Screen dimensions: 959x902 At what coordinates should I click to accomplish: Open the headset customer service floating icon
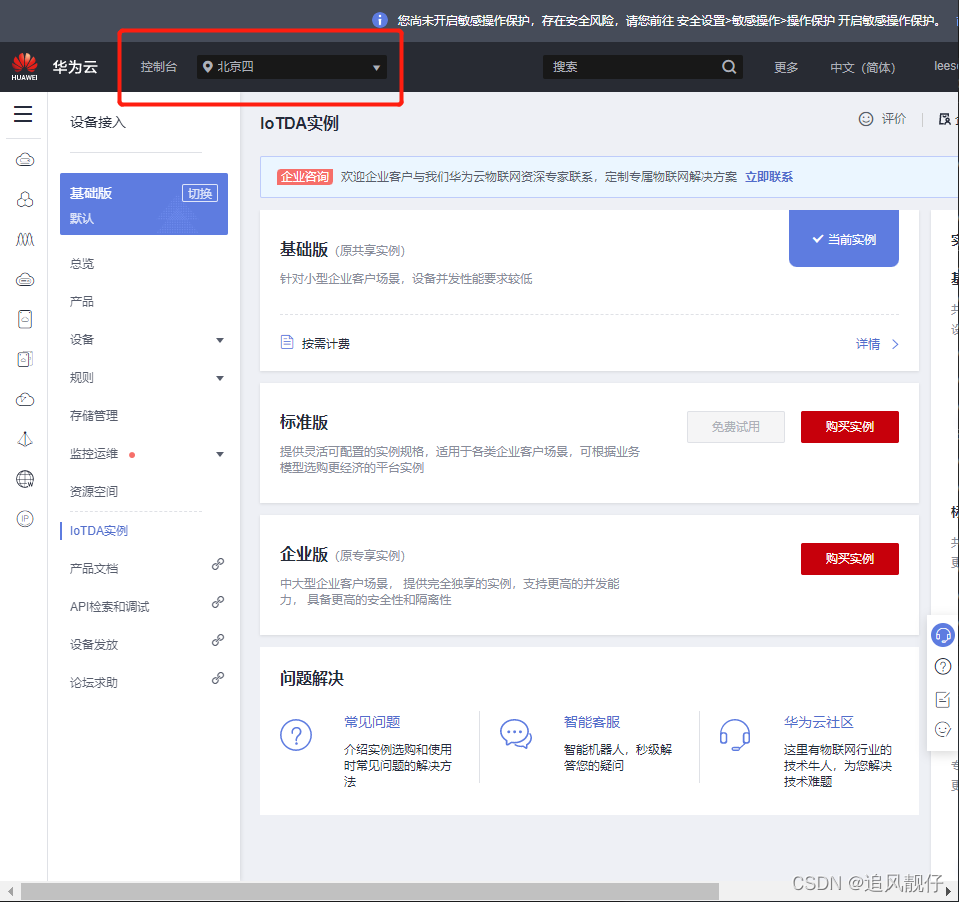pos(942,635)
